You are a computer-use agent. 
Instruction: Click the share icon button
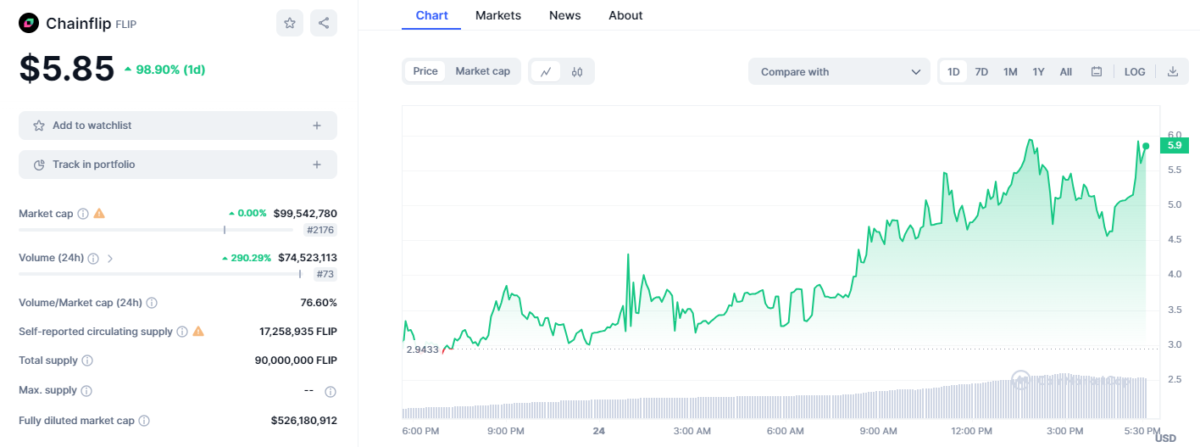(x=323, y=23)
